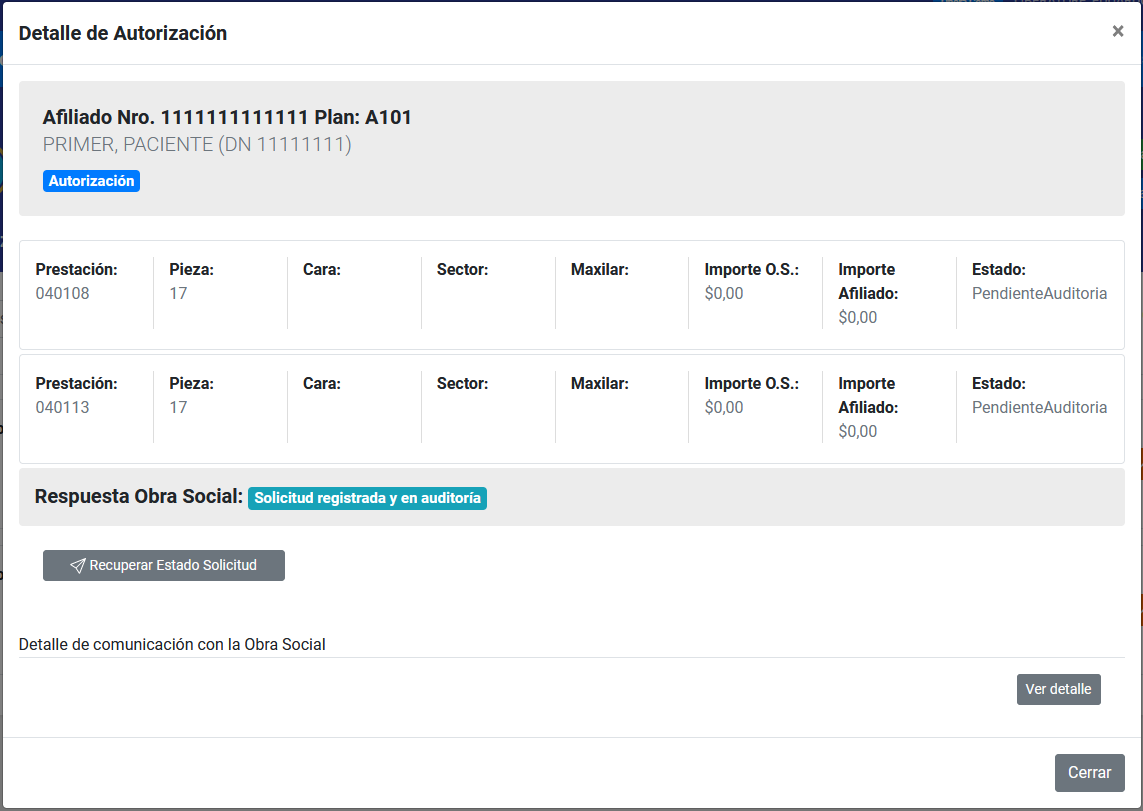Select PendienteAuditoria status of prestación 040113
This screenshot has height=811, width=1143.
click(1039, 407)
